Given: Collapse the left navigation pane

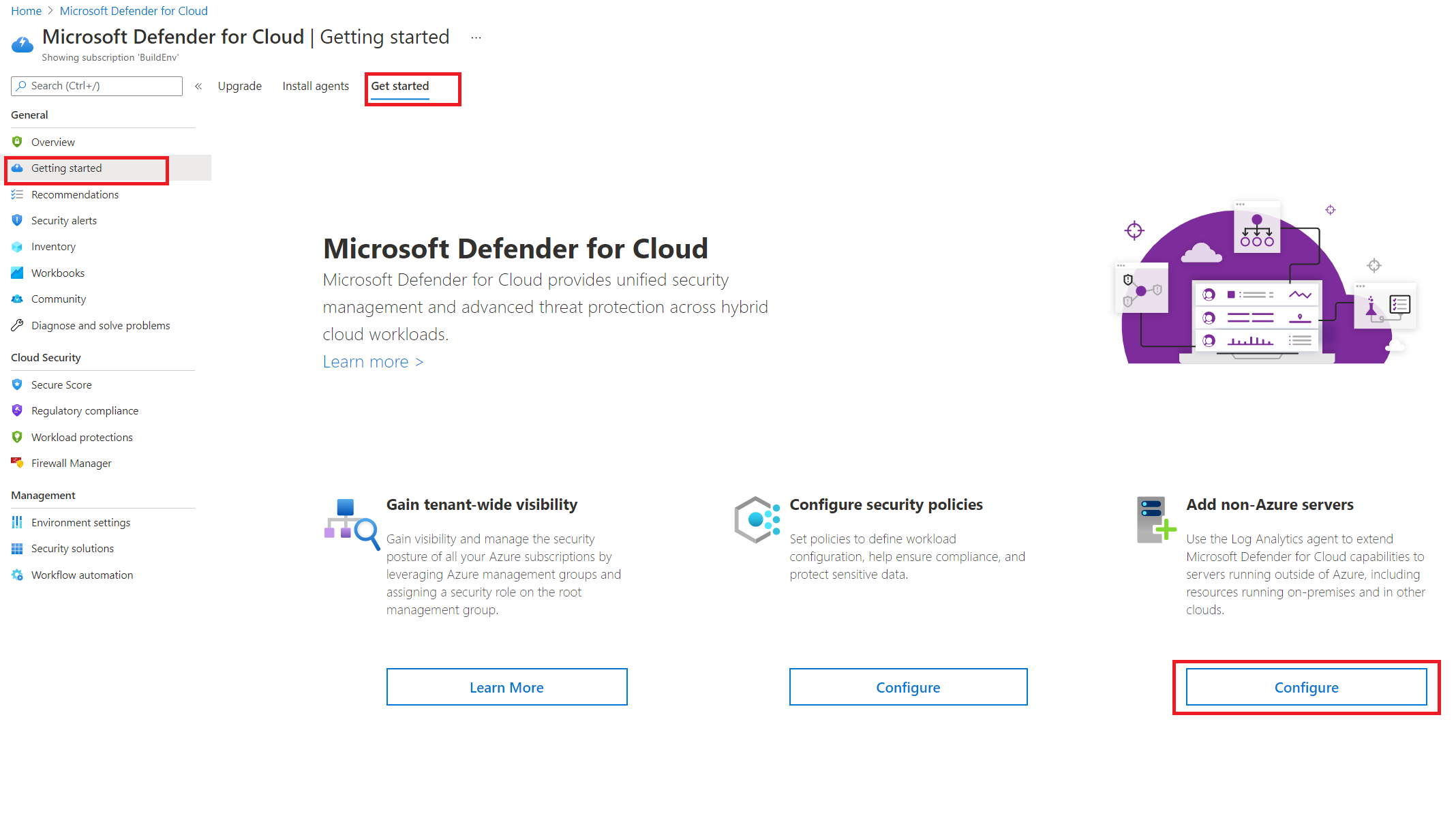Looking at the screenshot, I should click(198, 86).
